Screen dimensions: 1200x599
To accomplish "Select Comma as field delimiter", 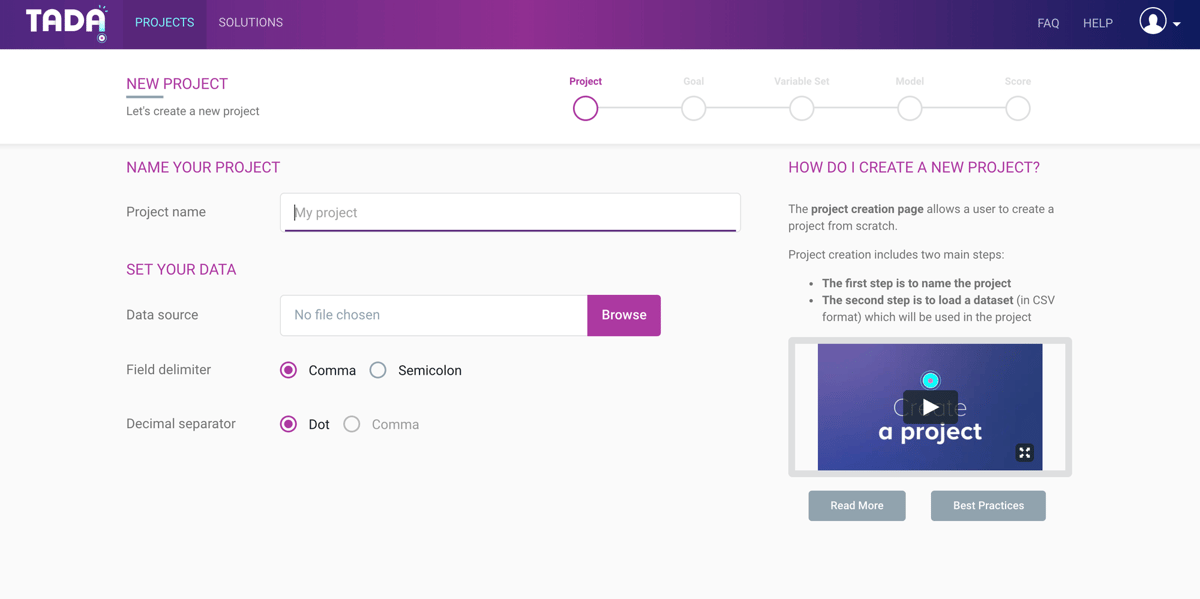I will click(x=289, y=370).
